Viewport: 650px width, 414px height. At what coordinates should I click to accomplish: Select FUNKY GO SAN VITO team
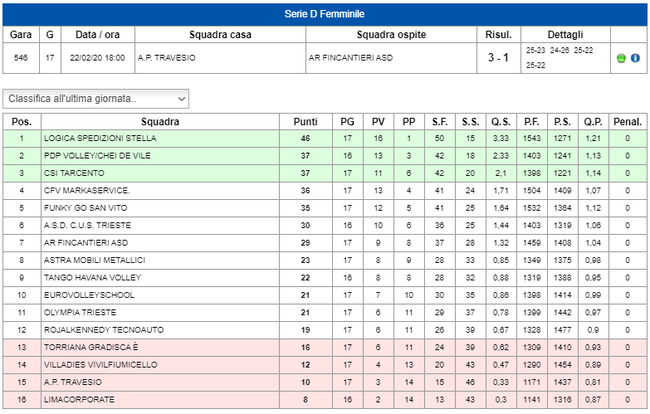point(86,208)
